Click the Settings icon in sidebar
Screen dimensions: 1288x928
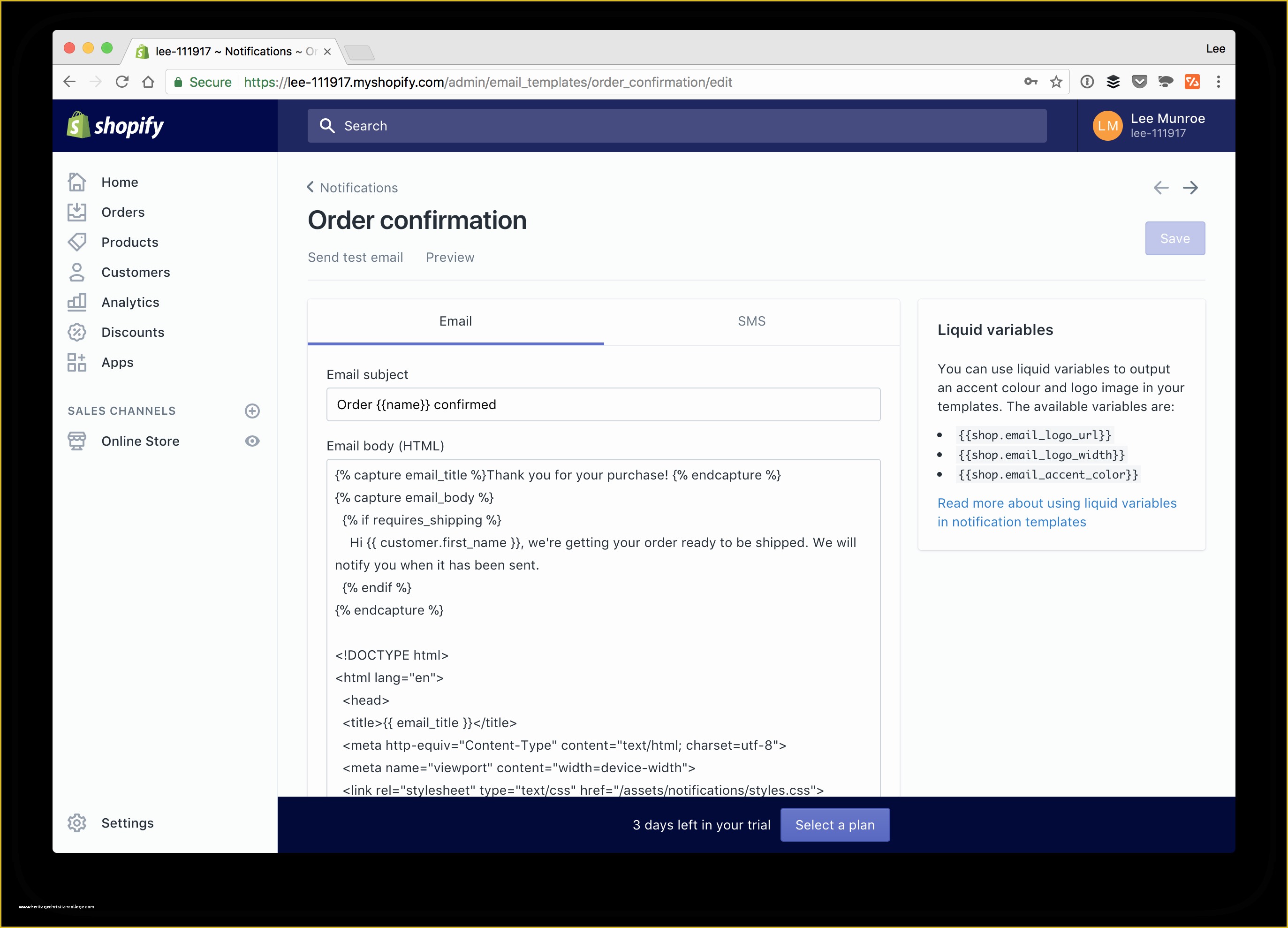pyautogui.click(x=77, y=824)
